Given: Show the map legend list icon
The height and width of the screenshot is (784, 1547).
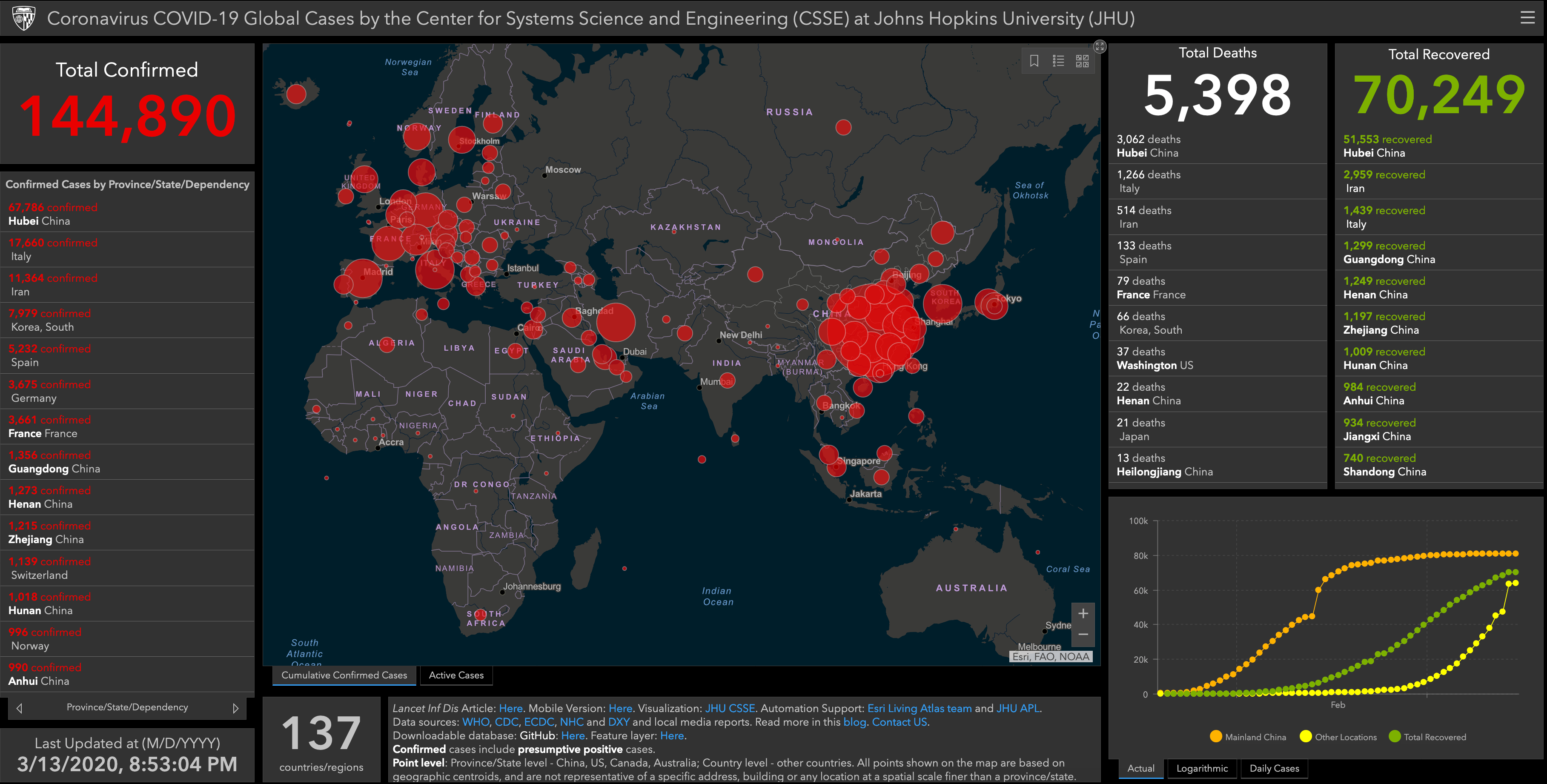Looking at the screenshot, I should 1058,60.
